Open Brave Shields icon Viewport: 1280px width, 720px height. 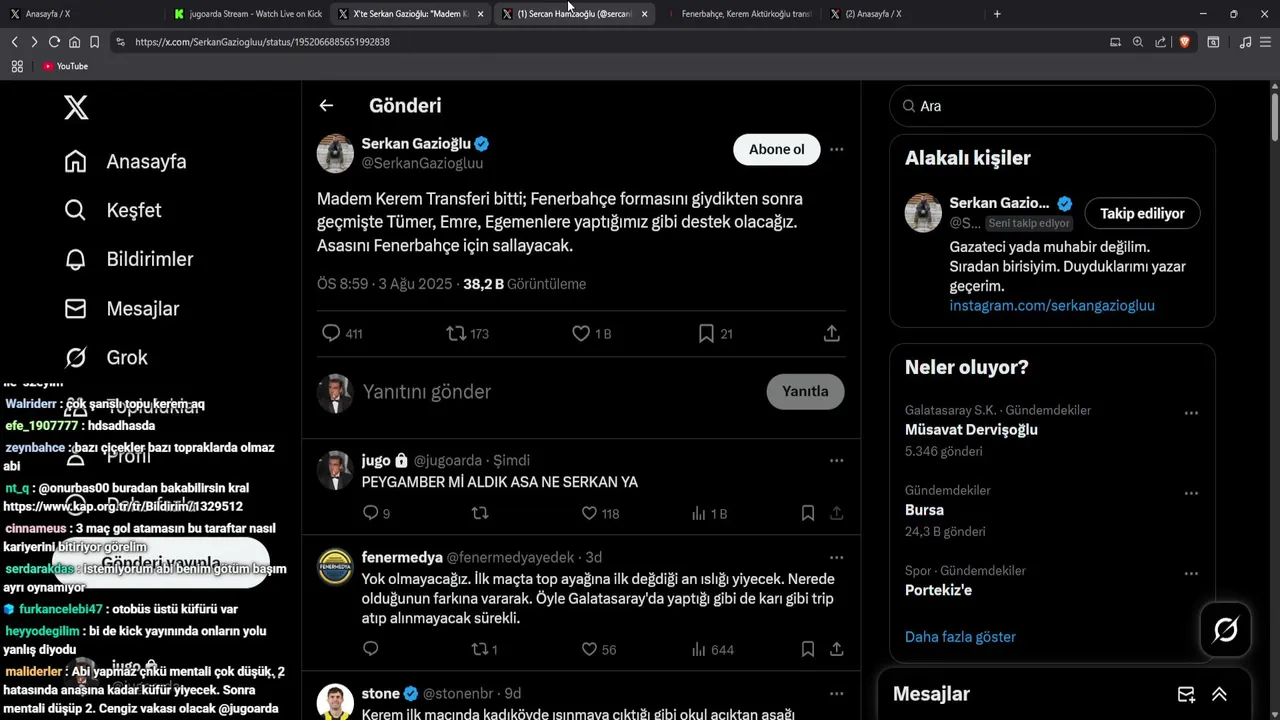1185,42
